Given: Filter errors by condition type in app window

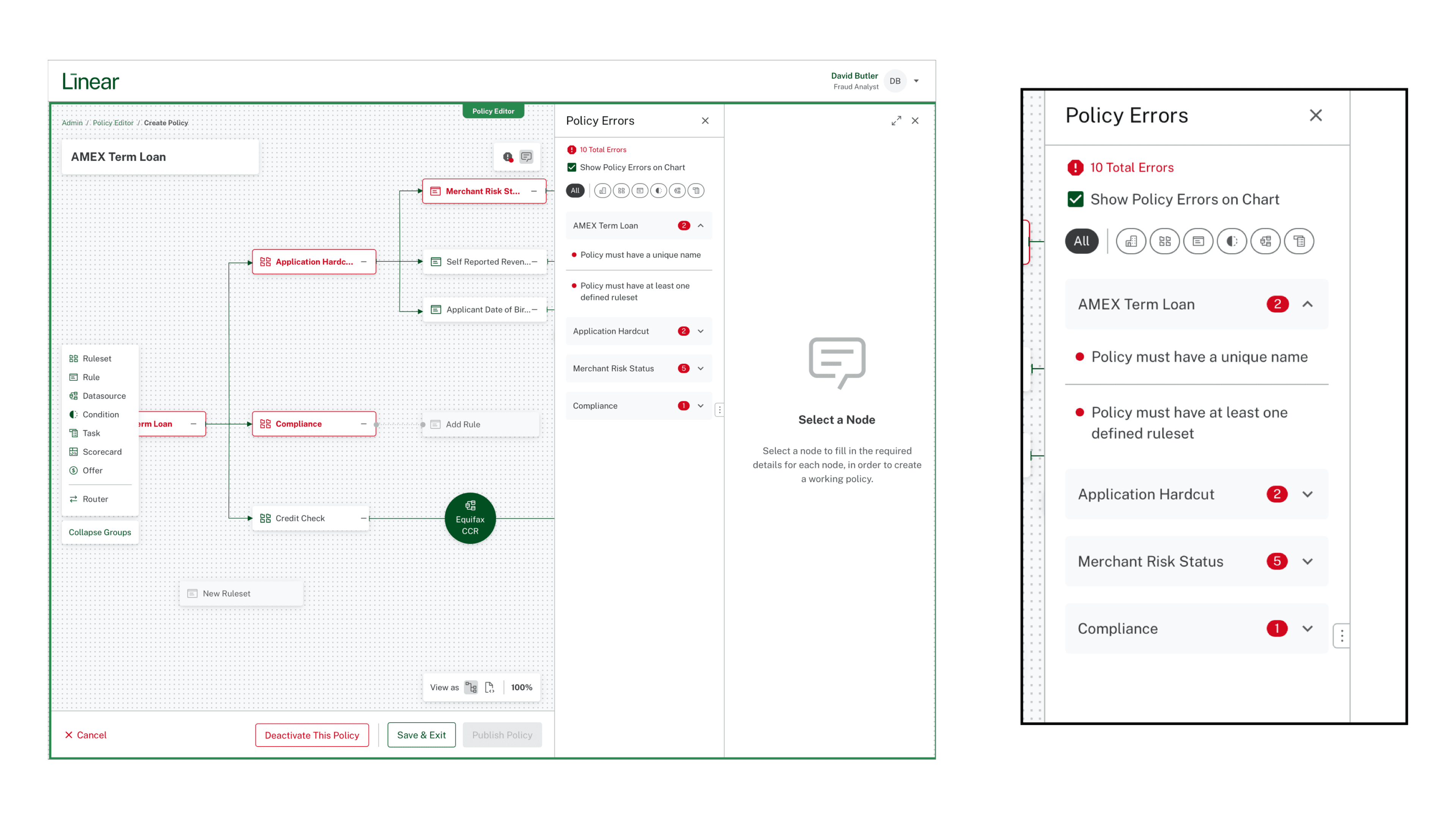Looking at the screenshot, I should click(659, 191).
